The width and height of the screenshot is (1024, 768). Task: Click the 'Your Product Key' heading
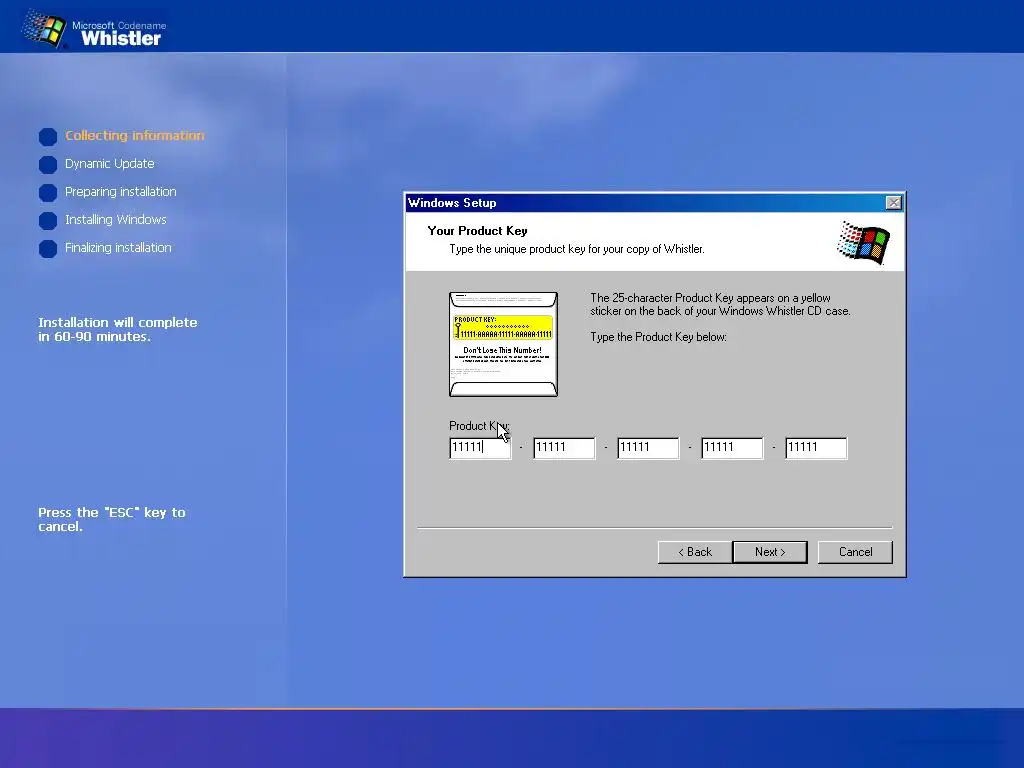coord(477,231)
